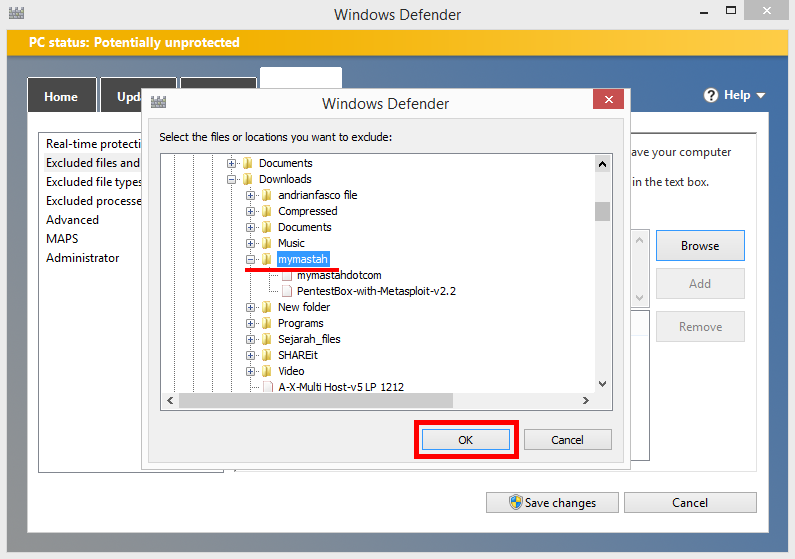The width and height of the screenshot is (795, 559).
Task: Open Excluded processes settings
Action: point(93,201)
